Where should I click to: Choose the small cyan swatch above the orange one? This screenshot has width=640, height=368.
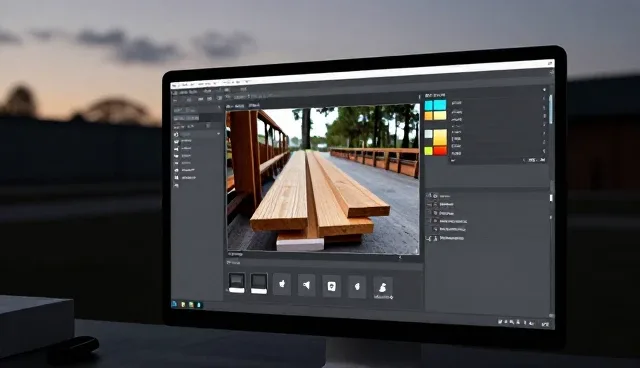pyautogui.click(x=428, y=106)
